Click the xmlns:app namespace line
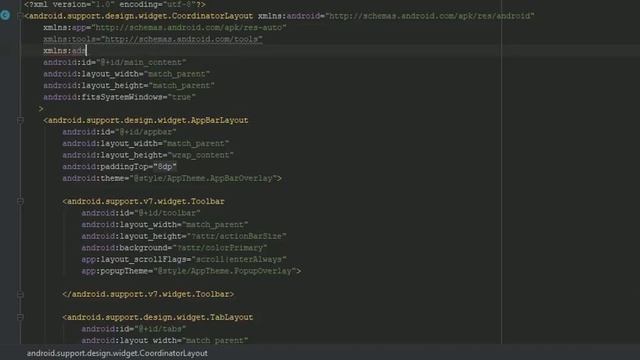The image size is (640, 360). pyautogui.click(x=165, y=27)
